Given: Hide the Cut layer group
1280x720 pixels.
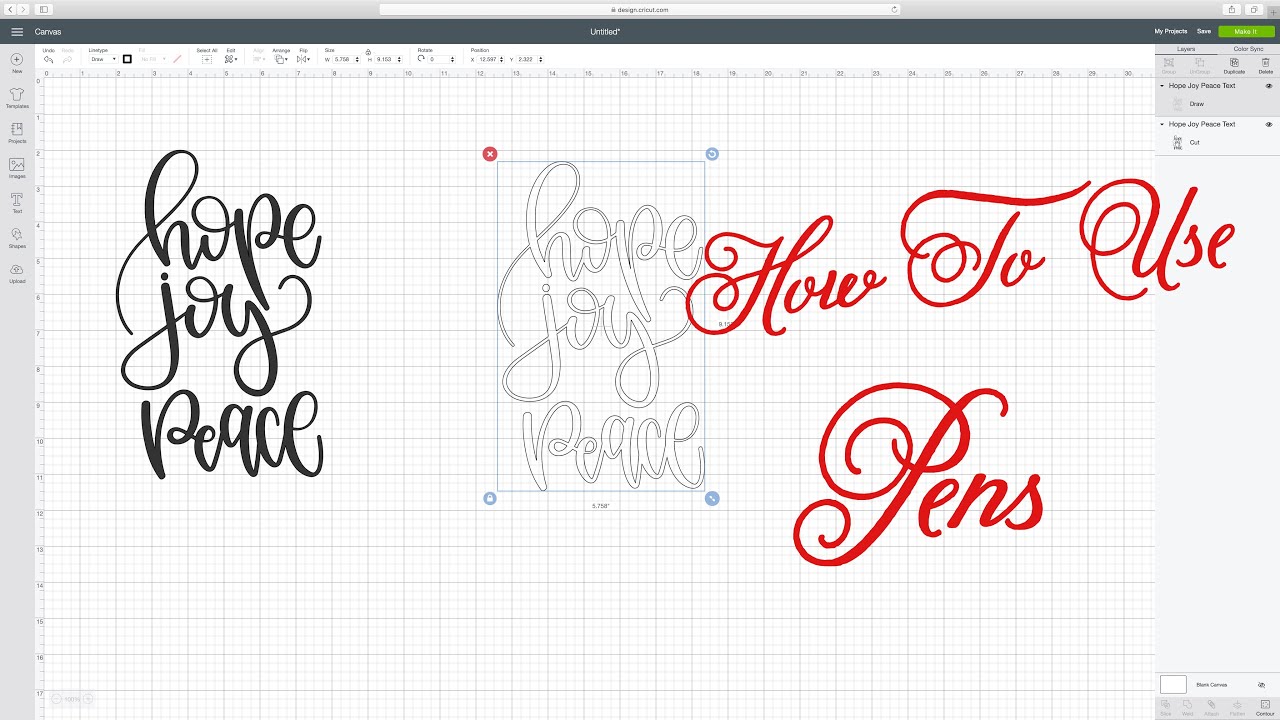Looking at the screenshot, I should pyautogui.click(x=1269, y=124).
